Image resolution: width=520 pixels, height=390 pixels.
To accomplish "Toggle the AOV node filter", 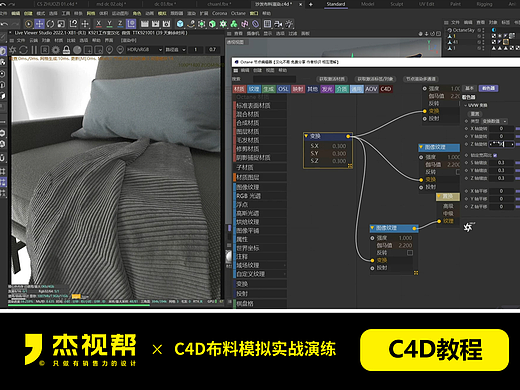I will [371, 89].
